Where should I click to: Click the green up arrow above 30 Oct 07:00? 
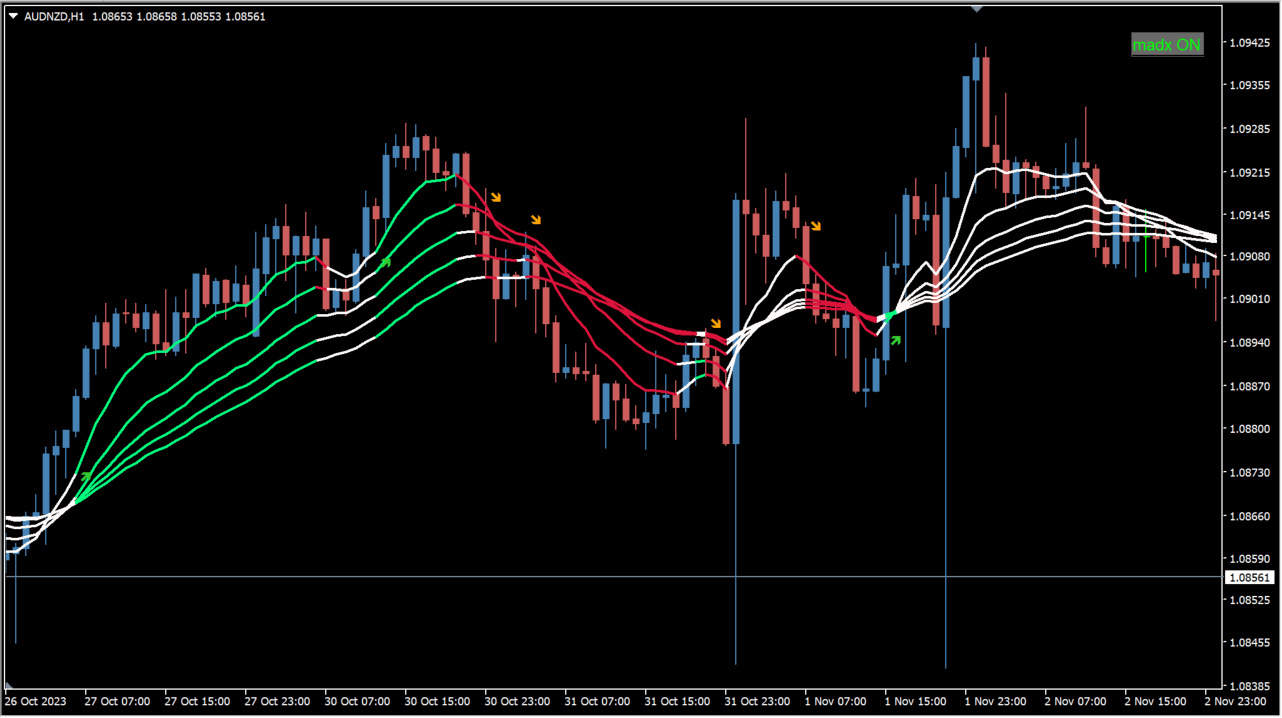click(385, 262)
